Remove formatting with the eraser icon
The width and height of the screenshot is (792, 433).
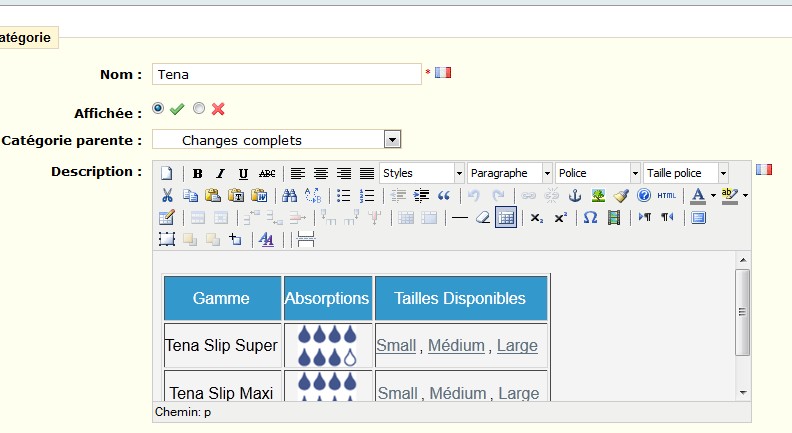pyautogui.click(x=483, y=218)
